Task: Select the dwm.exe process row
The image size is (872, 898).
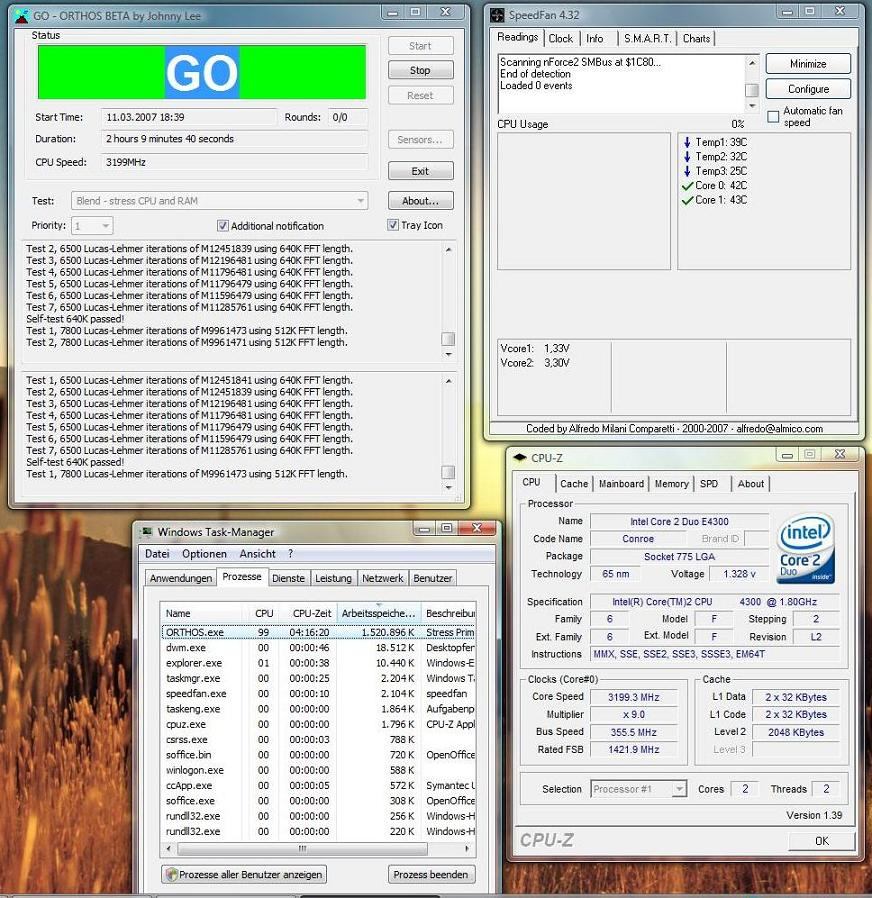Action: (318, 647)
